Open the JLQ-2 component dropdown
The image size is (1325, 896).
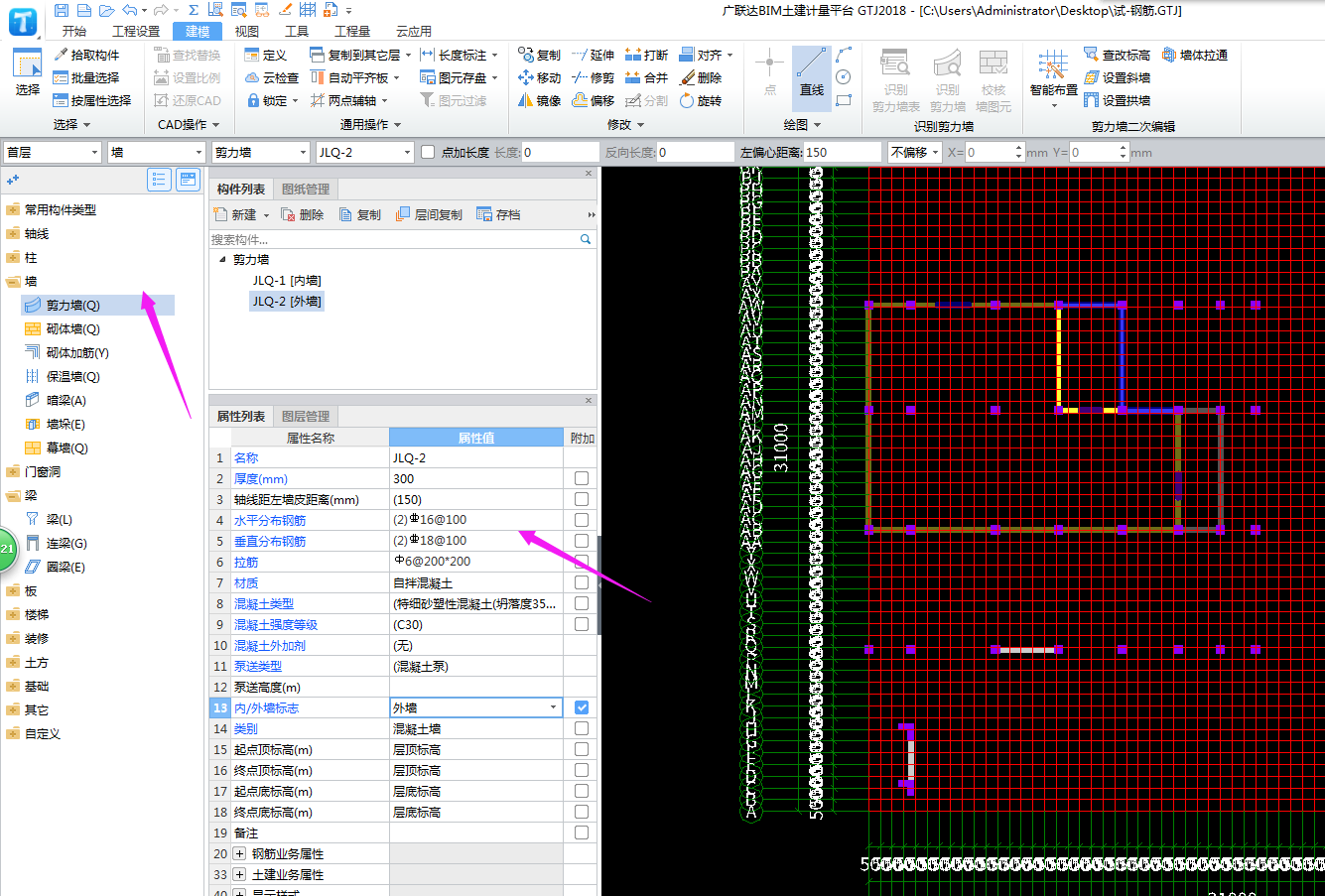click(x=364, y=152)
